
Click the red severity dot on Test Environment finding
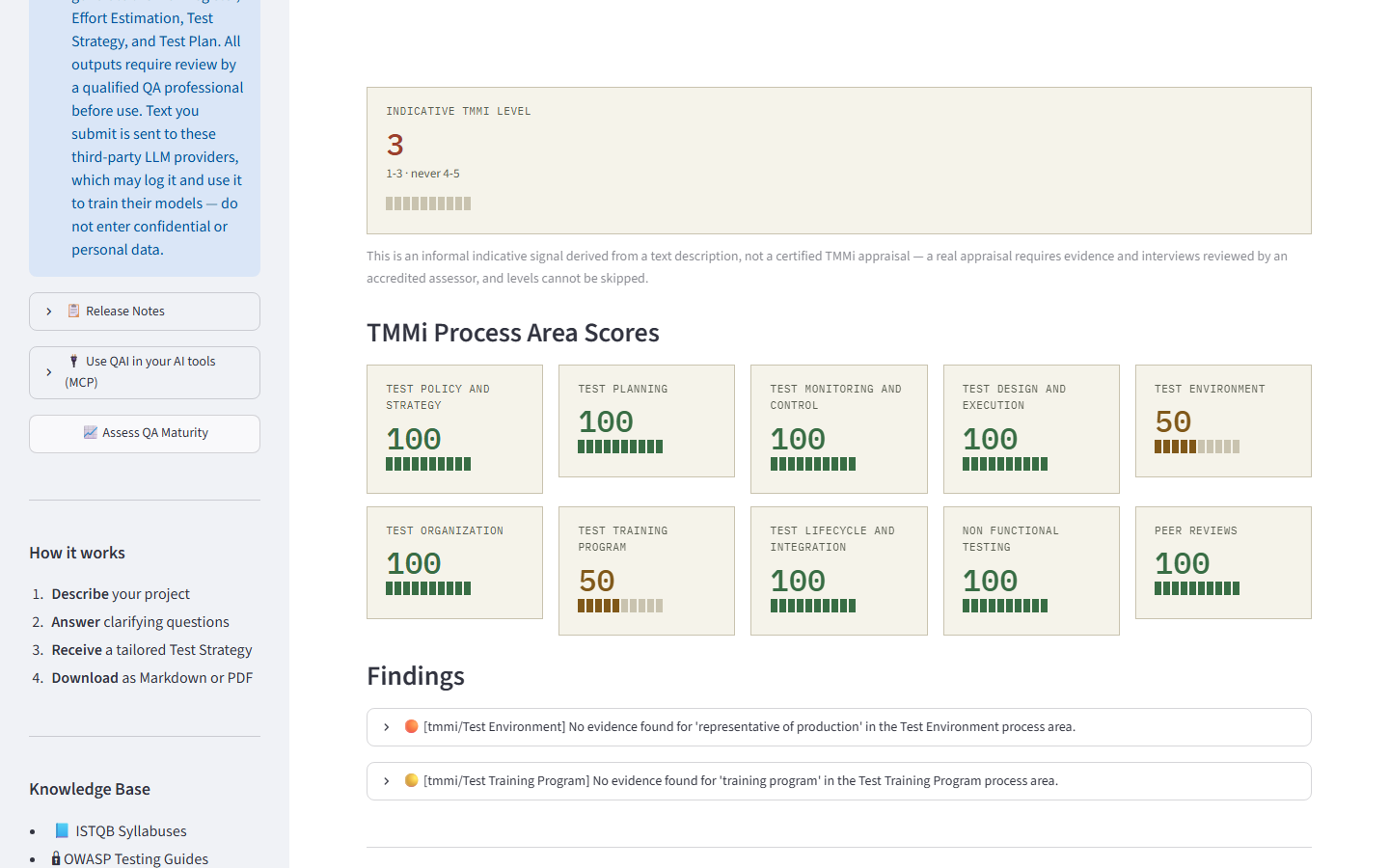[411, 726]
